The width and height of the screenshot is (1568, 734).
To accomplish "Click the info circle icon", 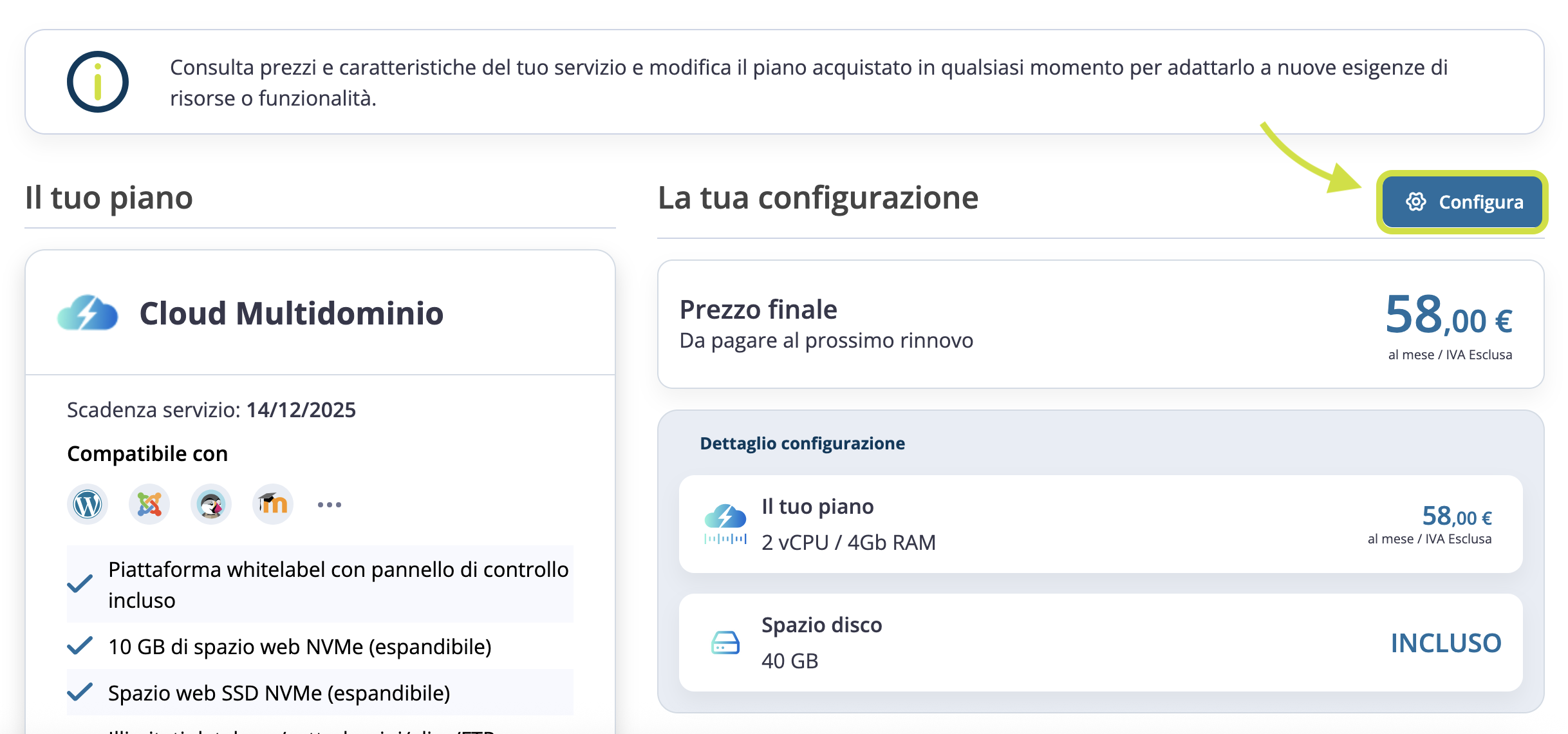I will (x=98, y=82).
